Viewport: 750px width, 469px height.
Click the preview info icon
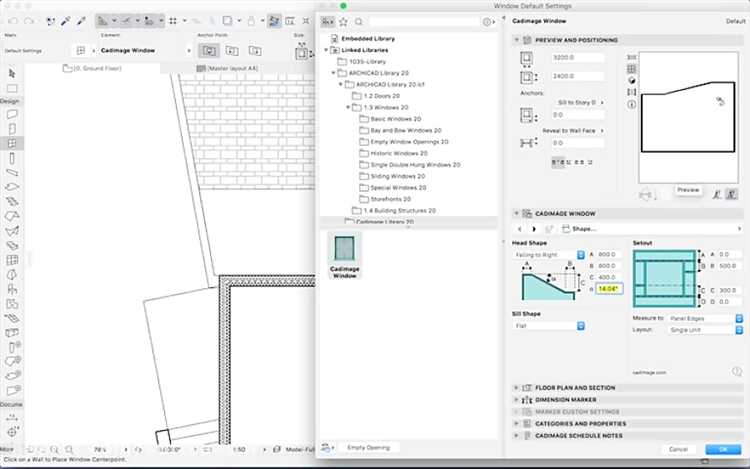pyautogui.click(x=631, y=104)
